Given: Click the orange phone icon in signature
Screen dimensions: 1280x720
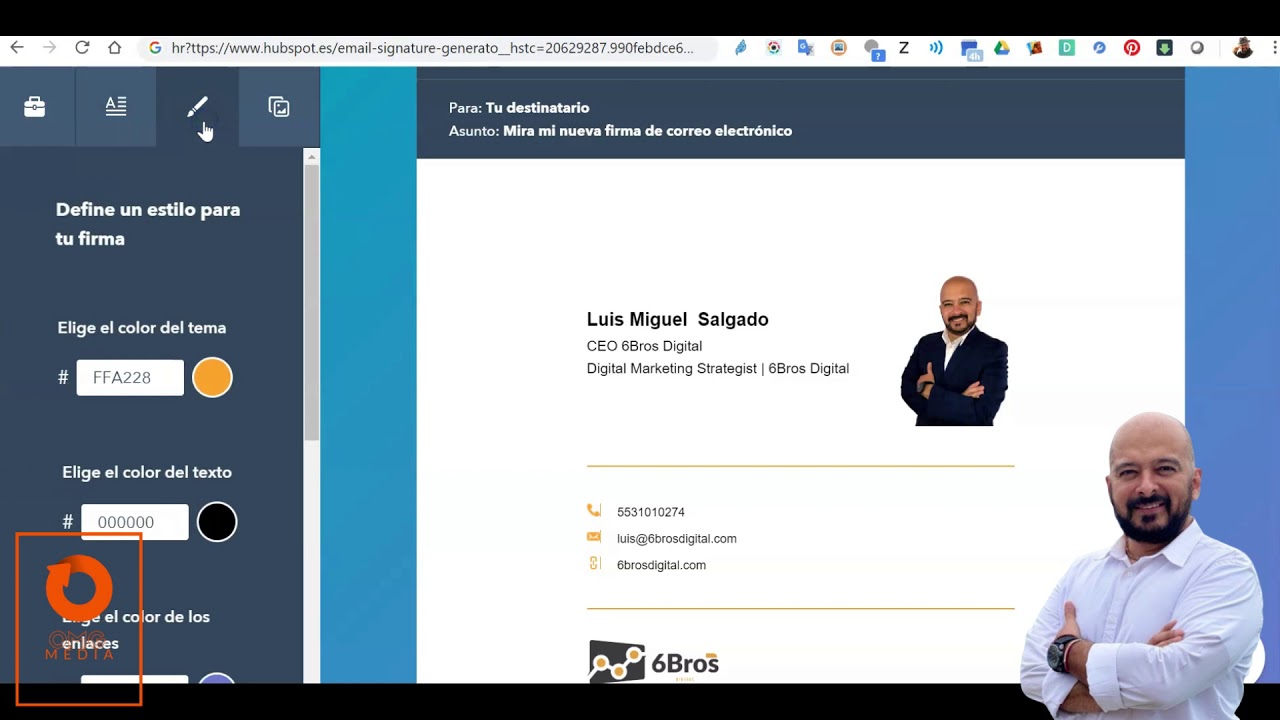Looking at the screenshot, I should 594,511.
